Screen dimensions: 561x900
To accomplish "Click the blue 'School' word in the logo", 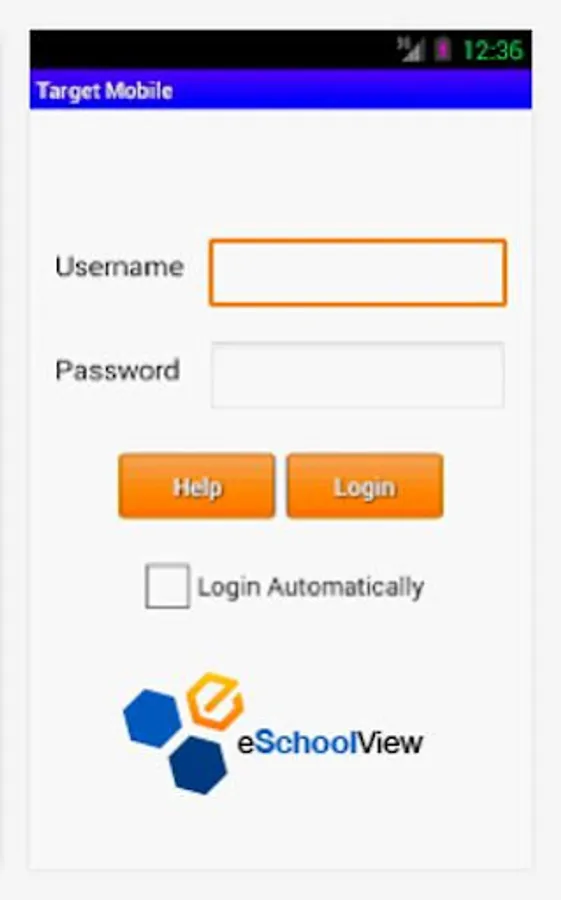I will coord(305,743).
